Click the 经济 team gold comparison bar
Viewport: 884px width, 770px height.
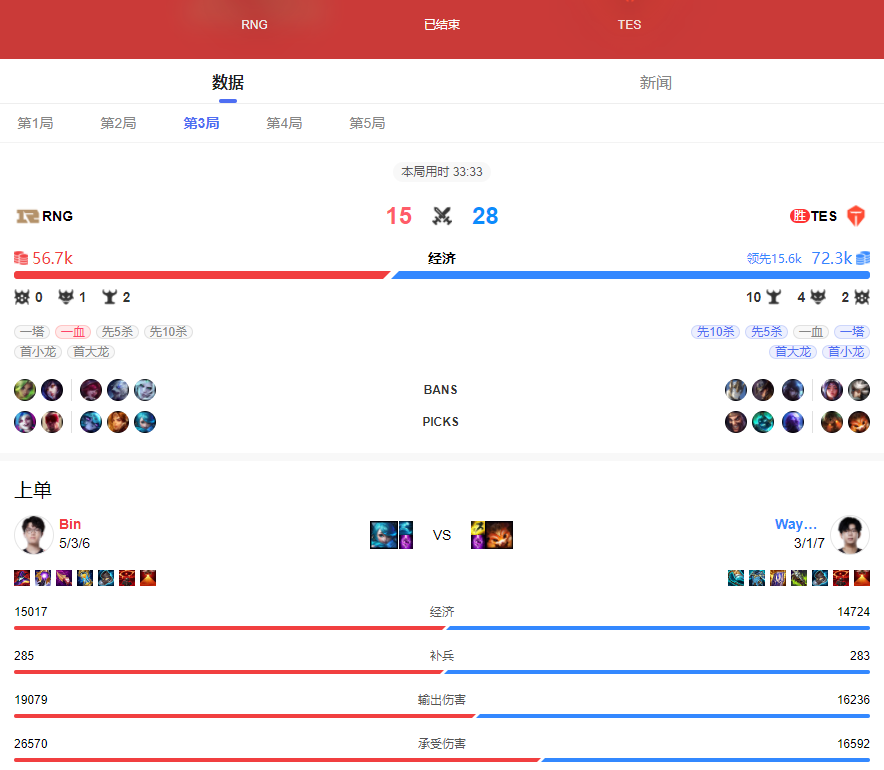(x=442, y=274)
